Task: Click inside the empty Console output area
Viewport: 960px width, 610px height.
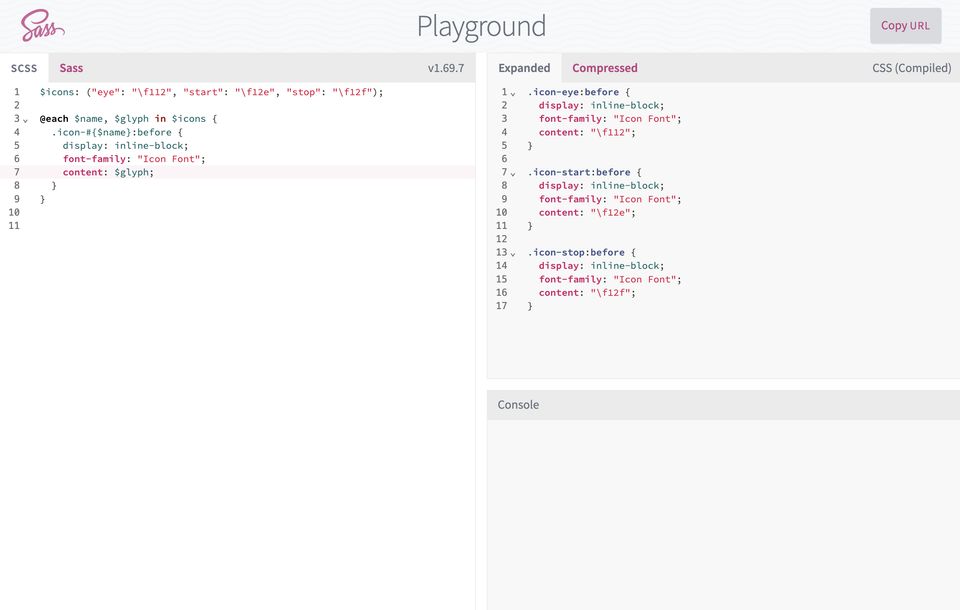Action: (723, 510)
